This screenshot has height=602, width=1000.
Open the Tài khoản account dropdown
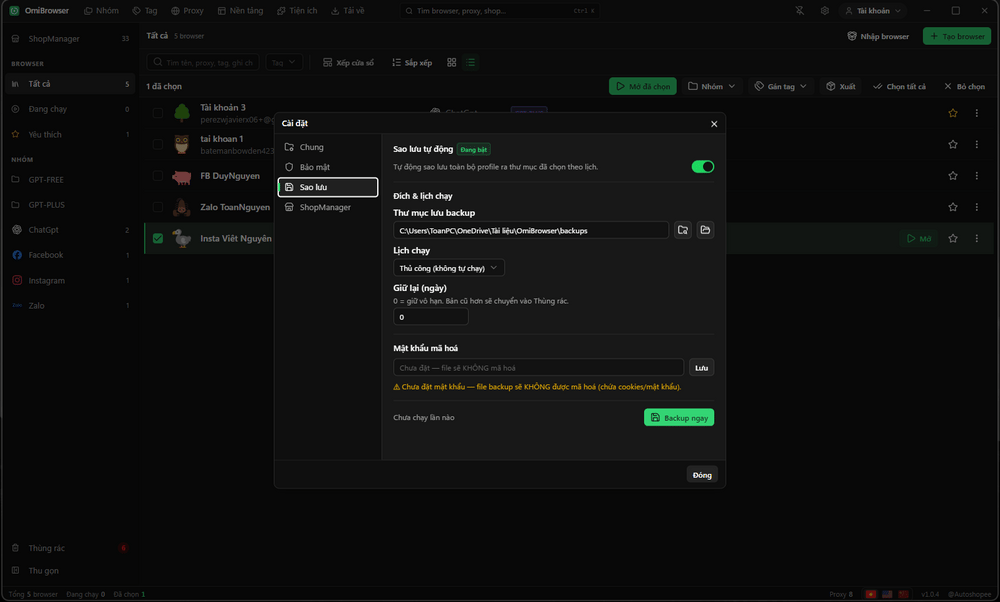pyautogui.click(x=872, y=11)
